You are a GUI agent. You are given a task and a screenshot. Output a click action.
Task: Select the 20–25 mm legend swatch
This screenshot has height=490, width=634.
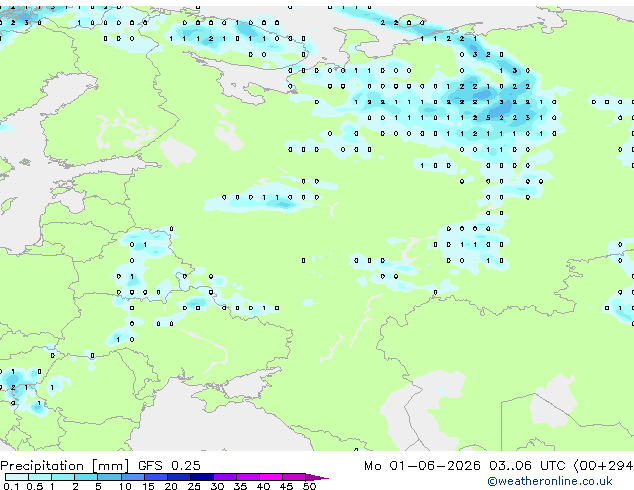178,477
